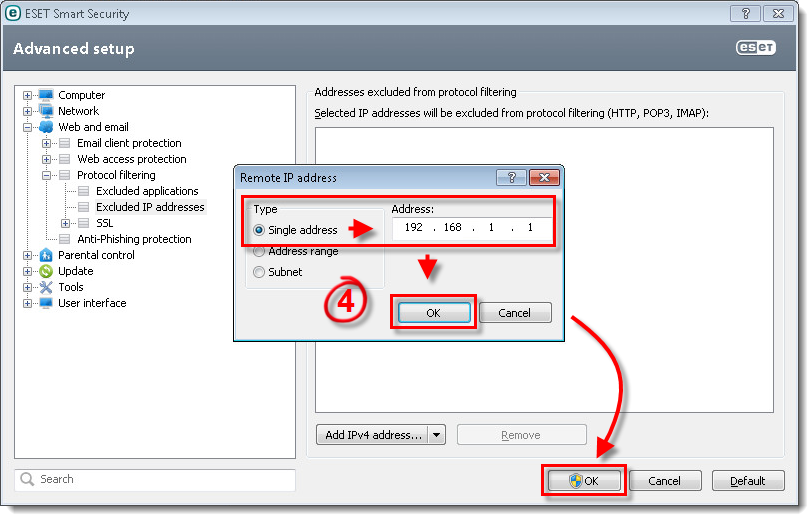Click the Computer monitor icon in tree

pos(45,95)
